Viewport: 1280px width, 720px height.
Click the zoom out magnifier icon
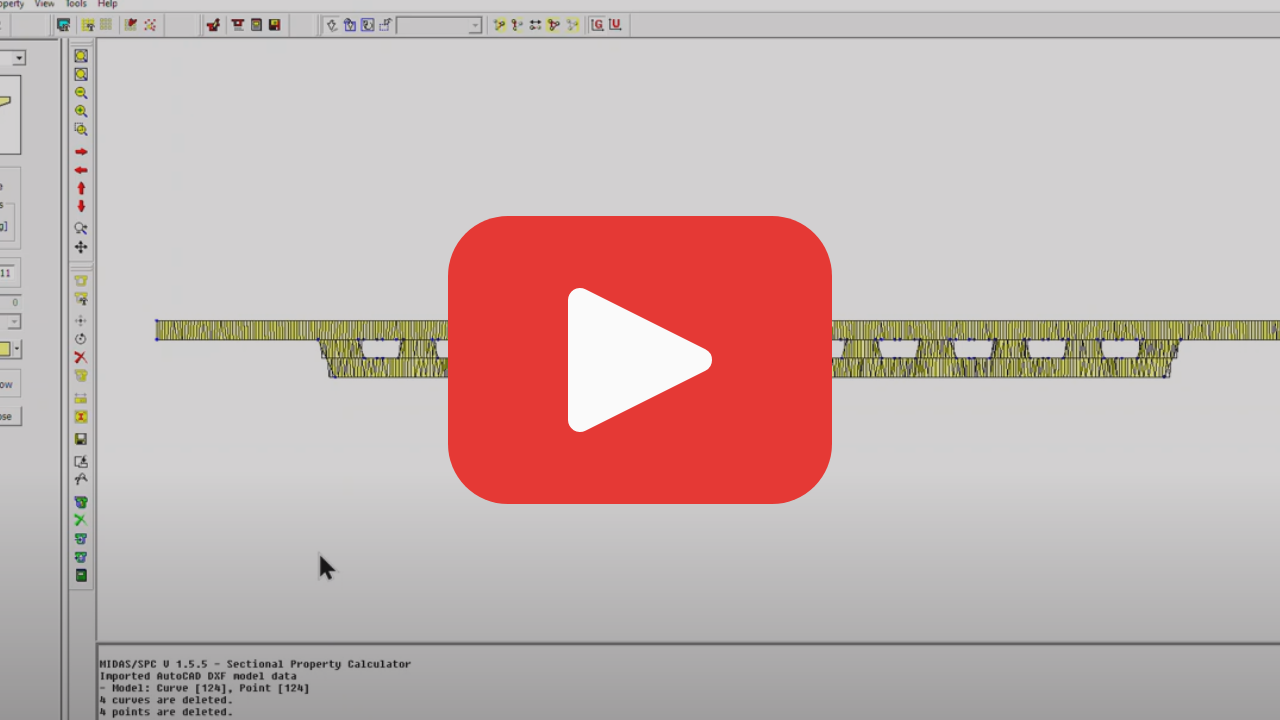click(x=81, y=93)
